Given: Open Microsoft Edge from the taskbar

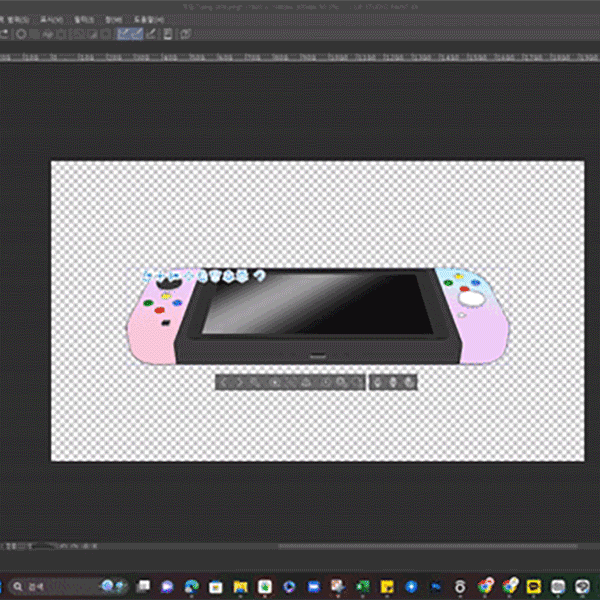Looking at the screenshot, I should (191, 586).
